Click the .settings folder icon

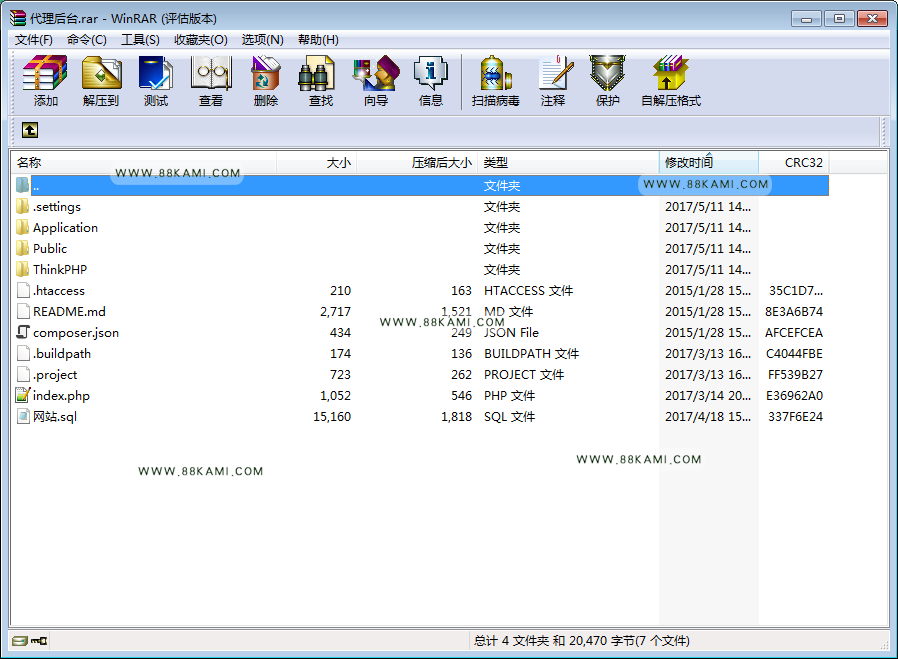pyautogui.click(x=22, y=206)
